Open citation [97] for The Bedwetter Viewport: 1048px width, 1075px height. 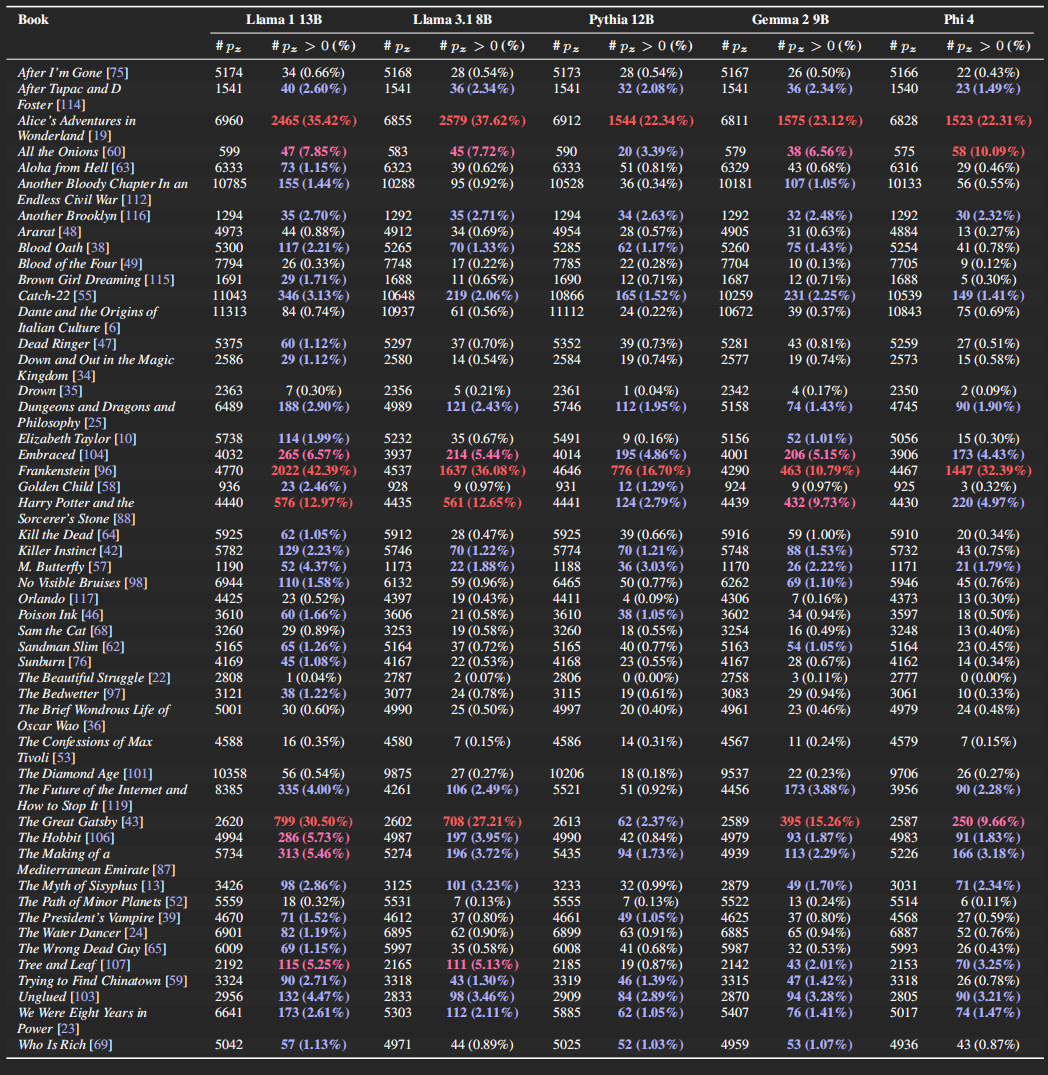coord(114,694)
